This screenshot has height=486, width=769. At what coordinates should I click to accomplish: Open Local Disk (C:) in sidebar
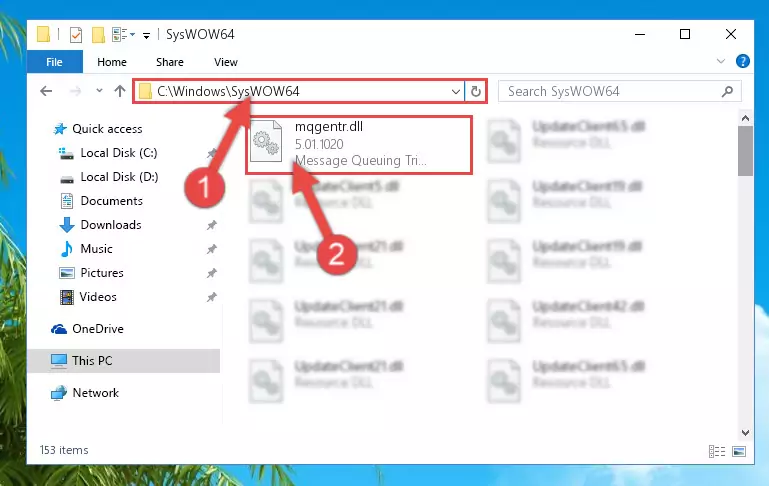pyautogui.click(x=119, y=153)
